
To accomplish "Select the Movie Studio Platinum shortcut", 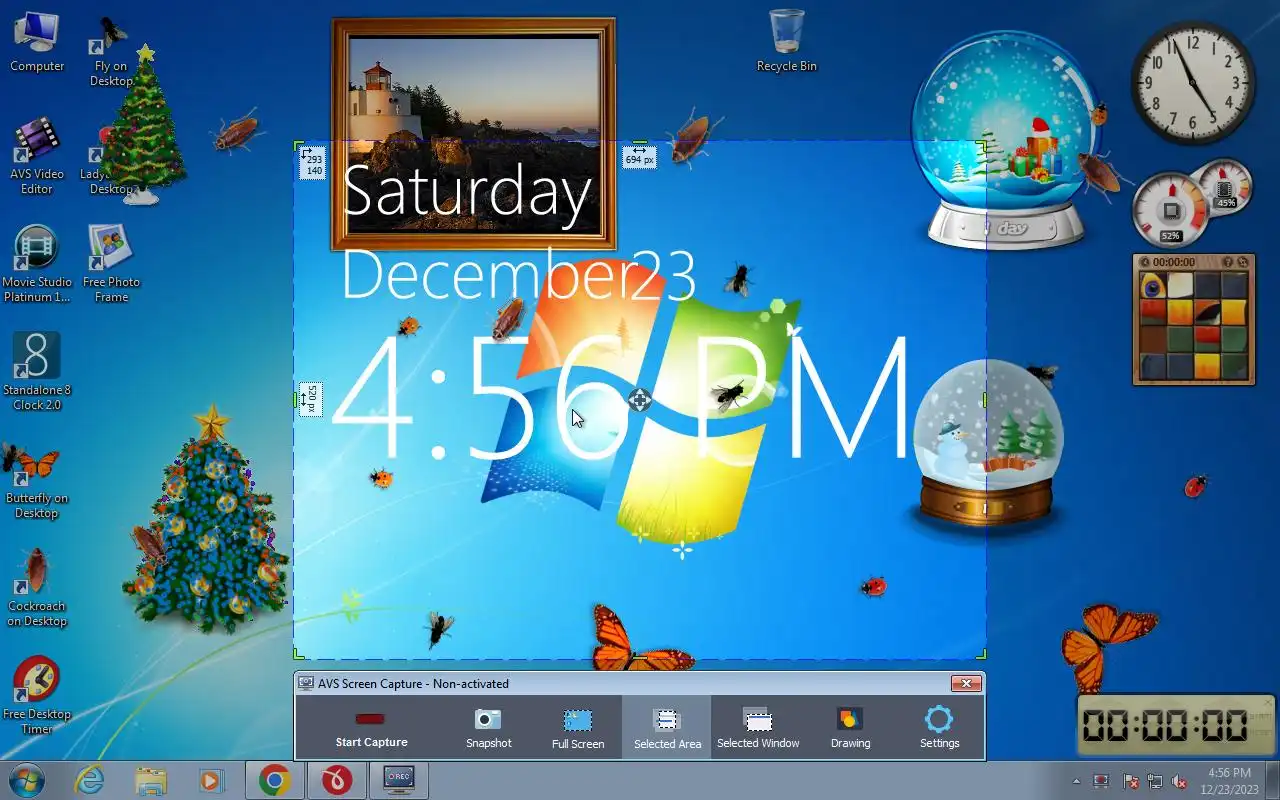I will click(x=37, y=264).
